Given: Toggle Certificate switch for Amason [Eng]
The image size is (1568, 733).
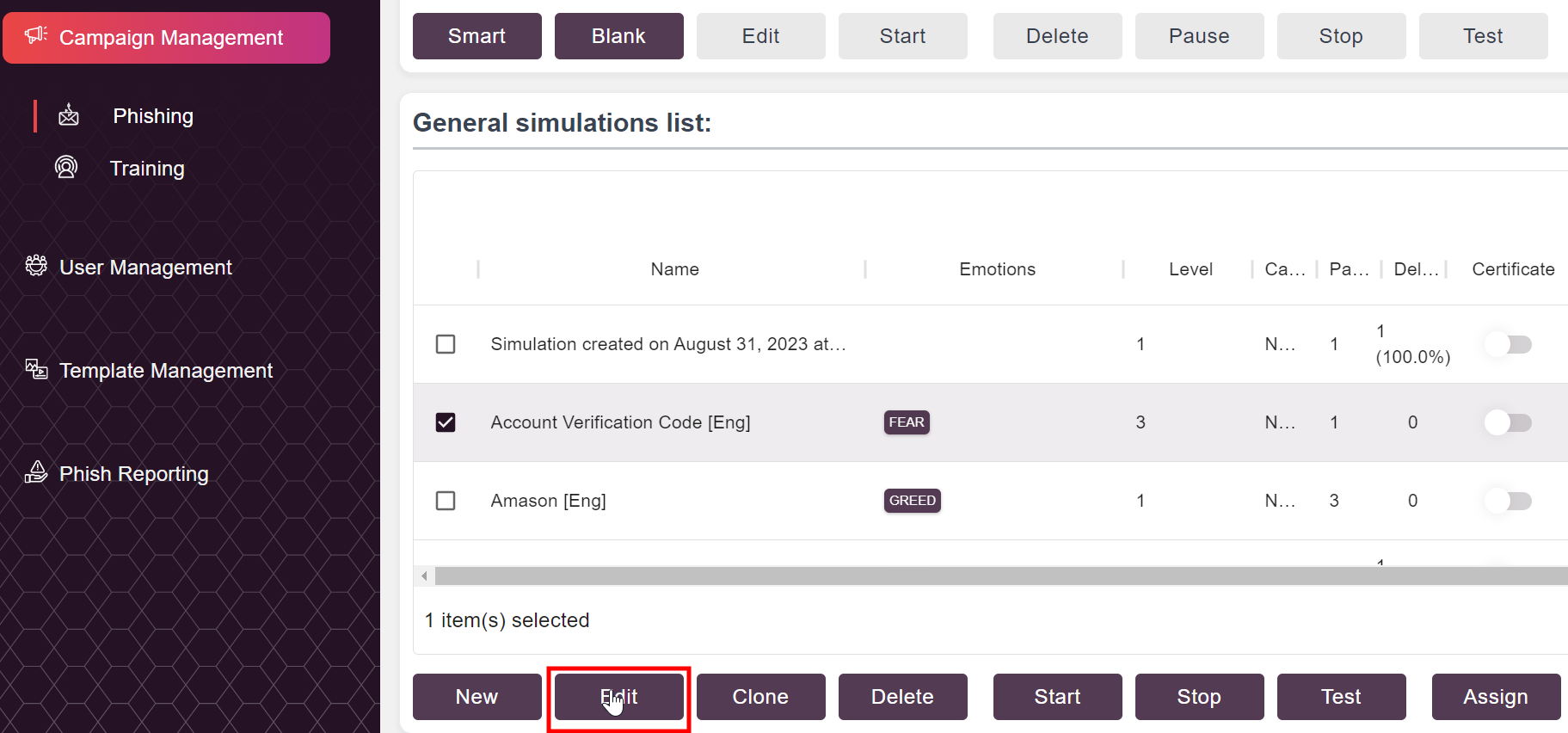Looking at the screenshot, I should tap(1508, 501).
